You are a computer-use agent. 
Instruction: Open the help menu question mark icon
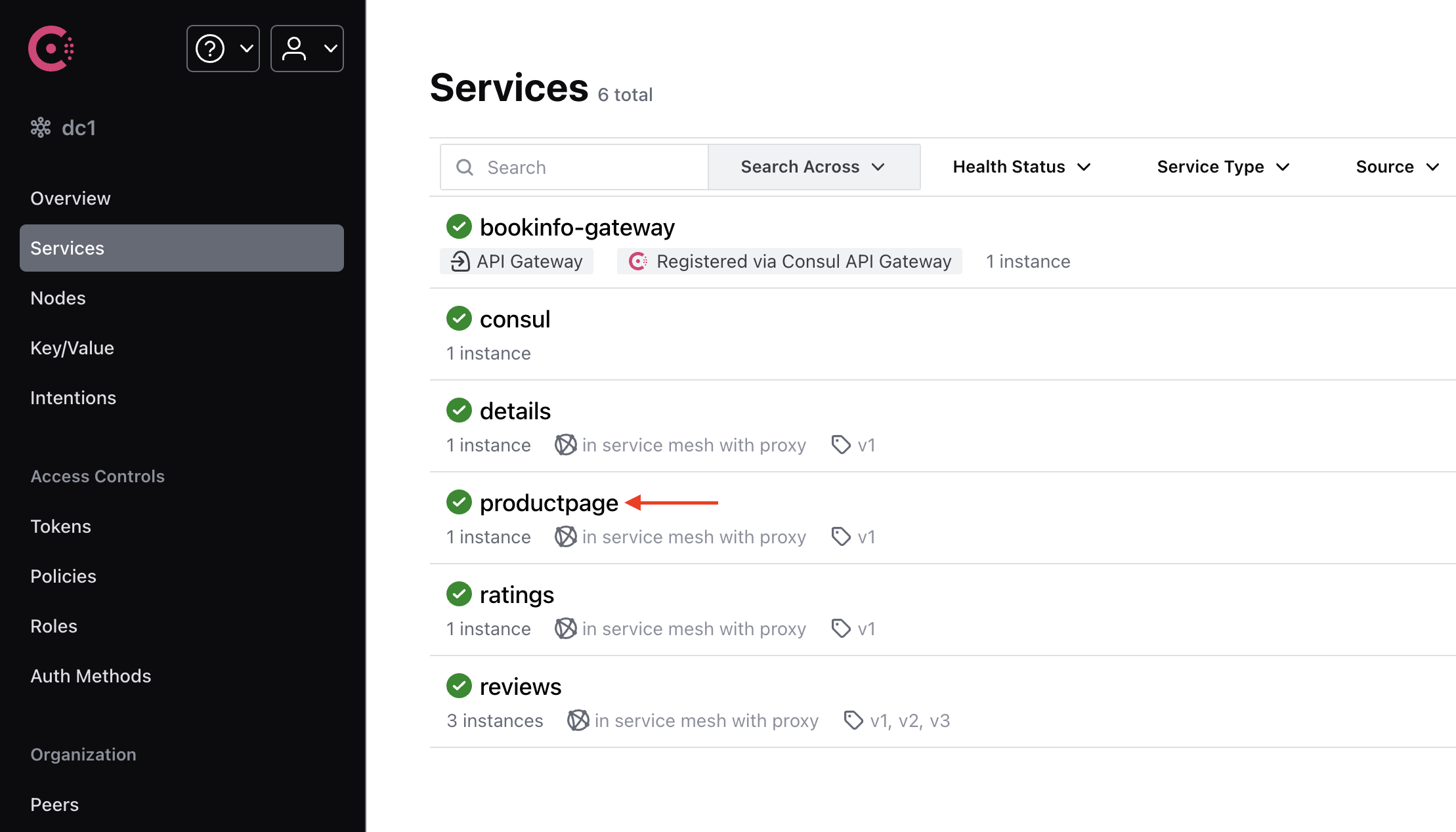[x=210, y=48]
